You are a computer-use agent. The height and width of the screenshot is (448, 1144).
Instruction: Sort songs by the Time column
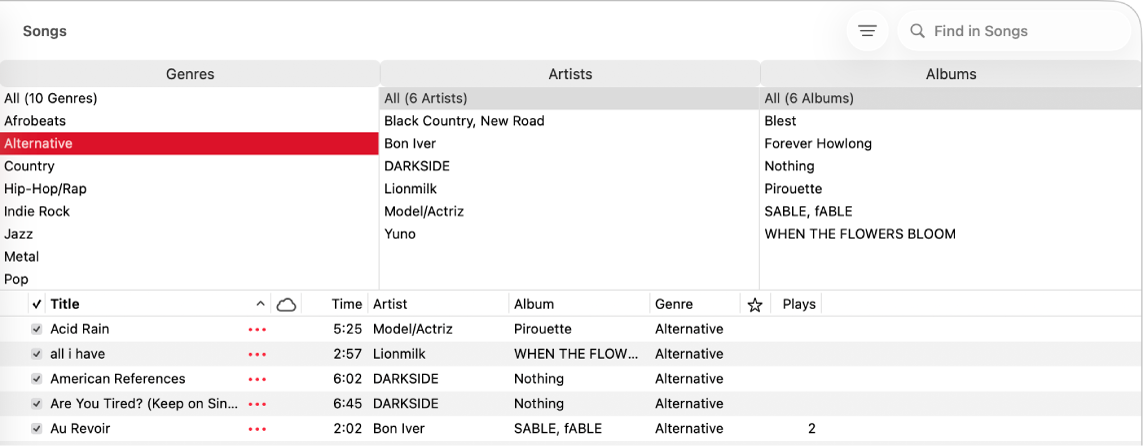click(347, 304)
